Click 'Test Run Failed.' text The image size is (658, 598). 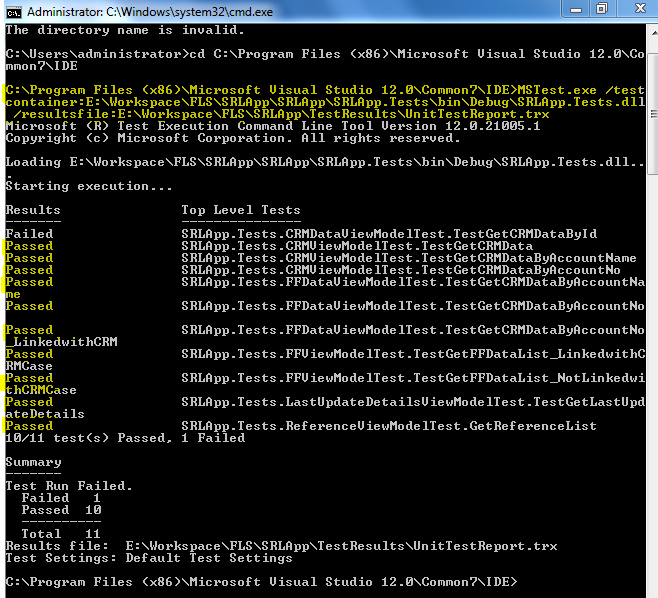click(69, 486)
